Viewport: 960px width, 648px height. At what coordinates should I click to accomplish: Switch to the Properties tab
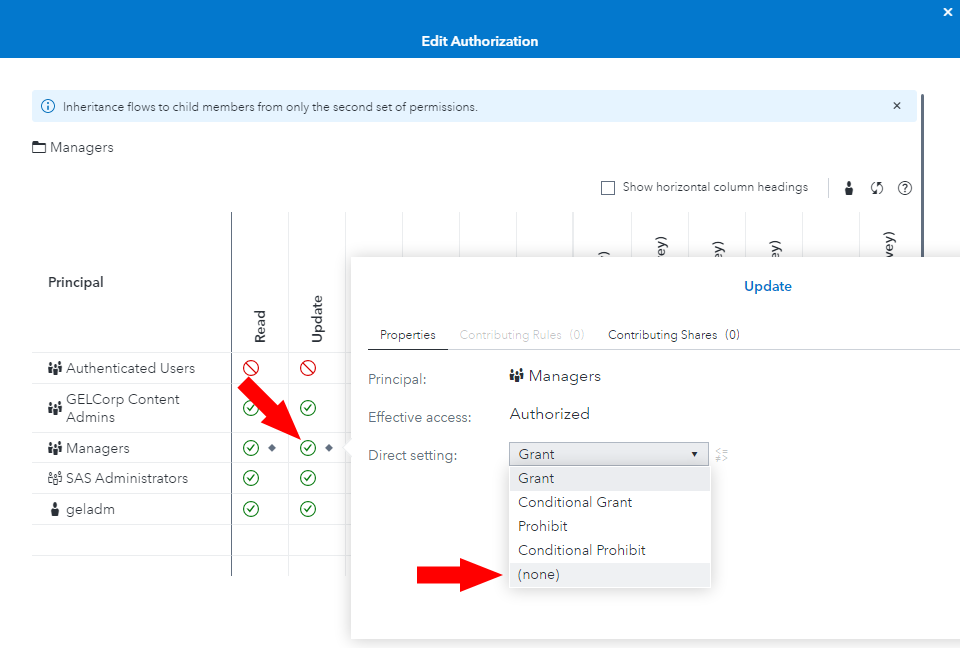[x=407, y=335]
